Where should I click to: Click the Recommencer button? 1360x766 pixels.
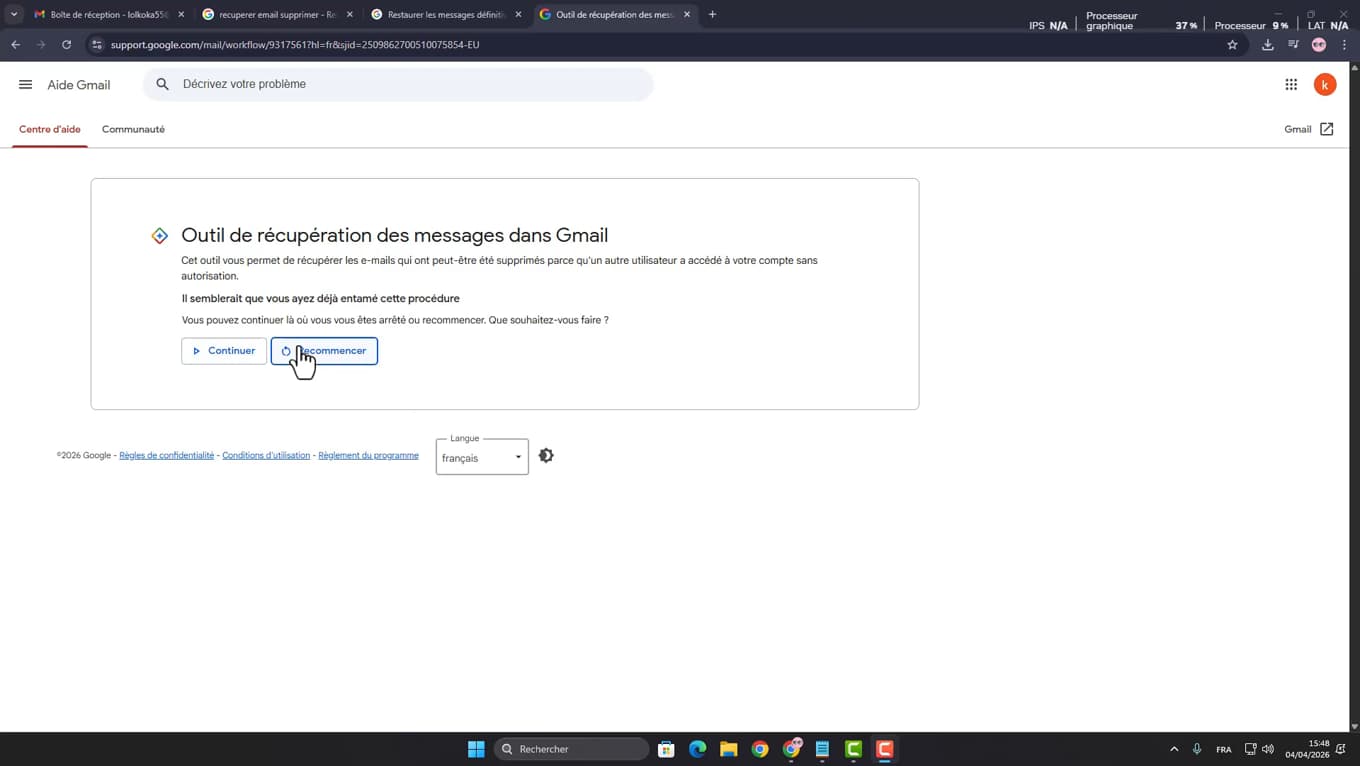pyautogui.click(x=324, y=351)
